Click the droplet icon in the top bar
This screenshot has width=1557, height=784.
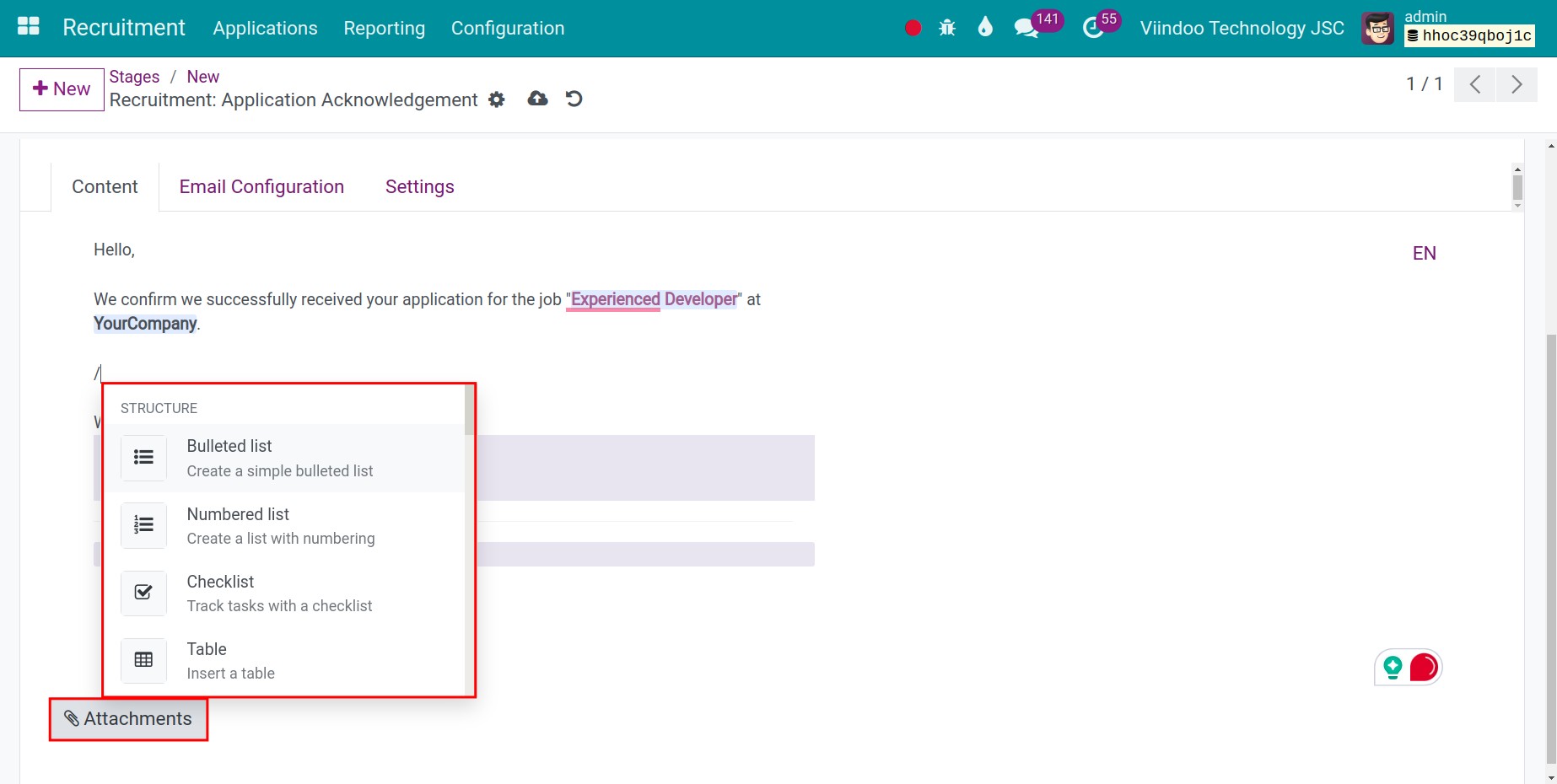(984, 27)
